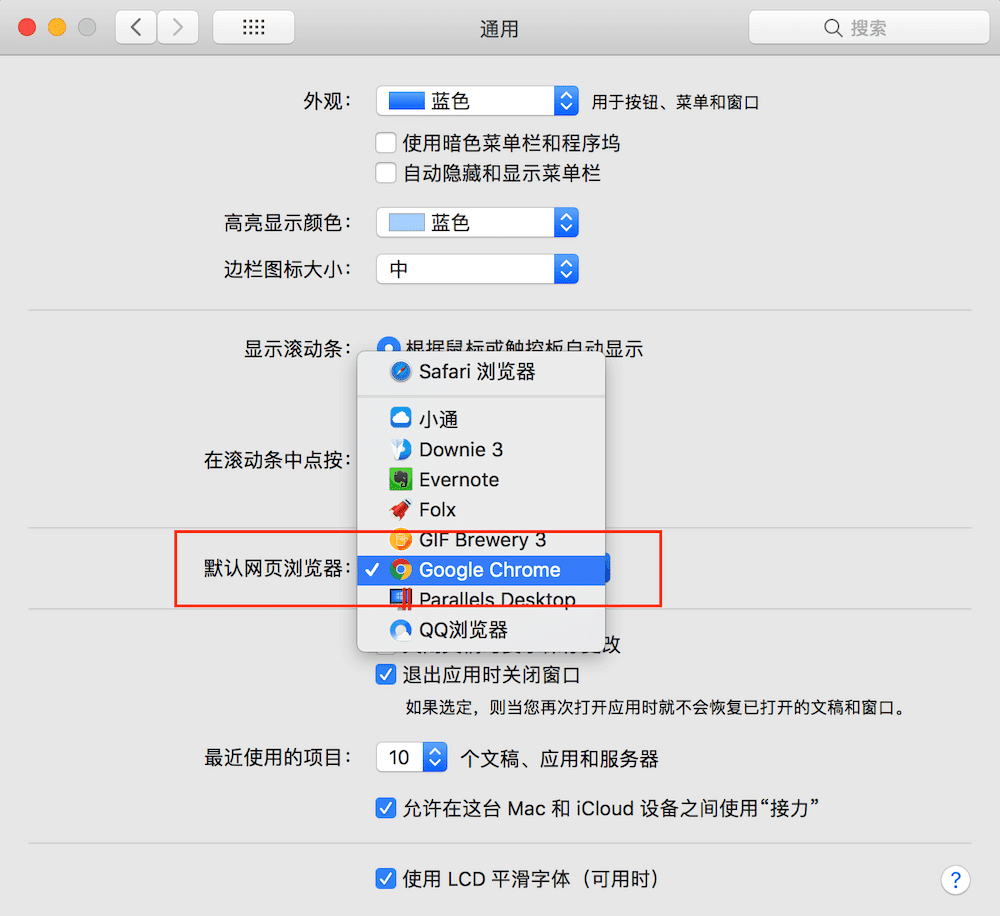
Task: Click the forward navigation arrow
Action: coord(178,27)
